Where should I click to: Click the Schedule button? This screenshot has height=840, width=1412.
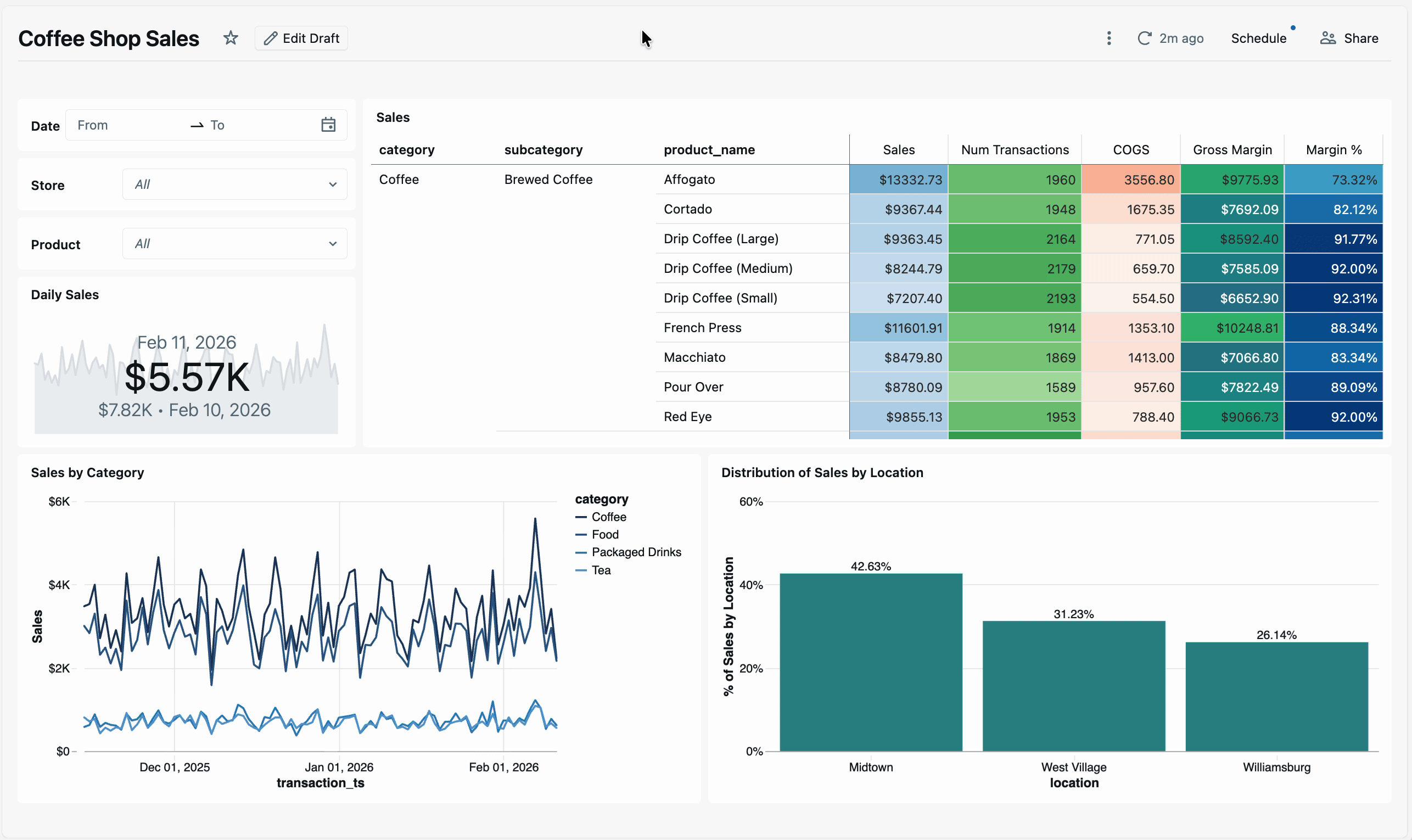coord(1259,38)
